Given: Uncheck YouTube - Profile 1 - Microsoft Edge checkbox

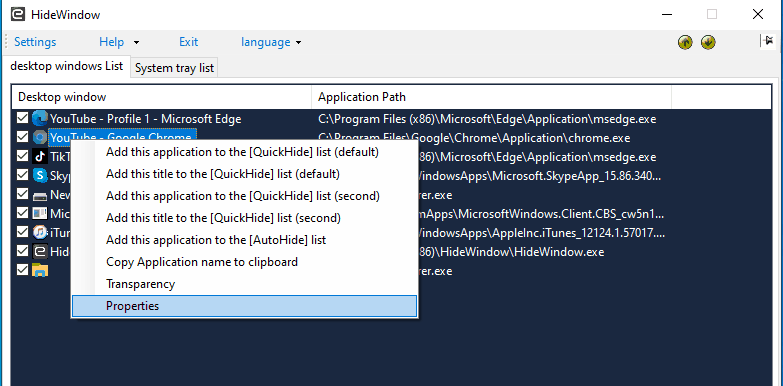Looking at the screenshot, I should [x=22, y=118].
